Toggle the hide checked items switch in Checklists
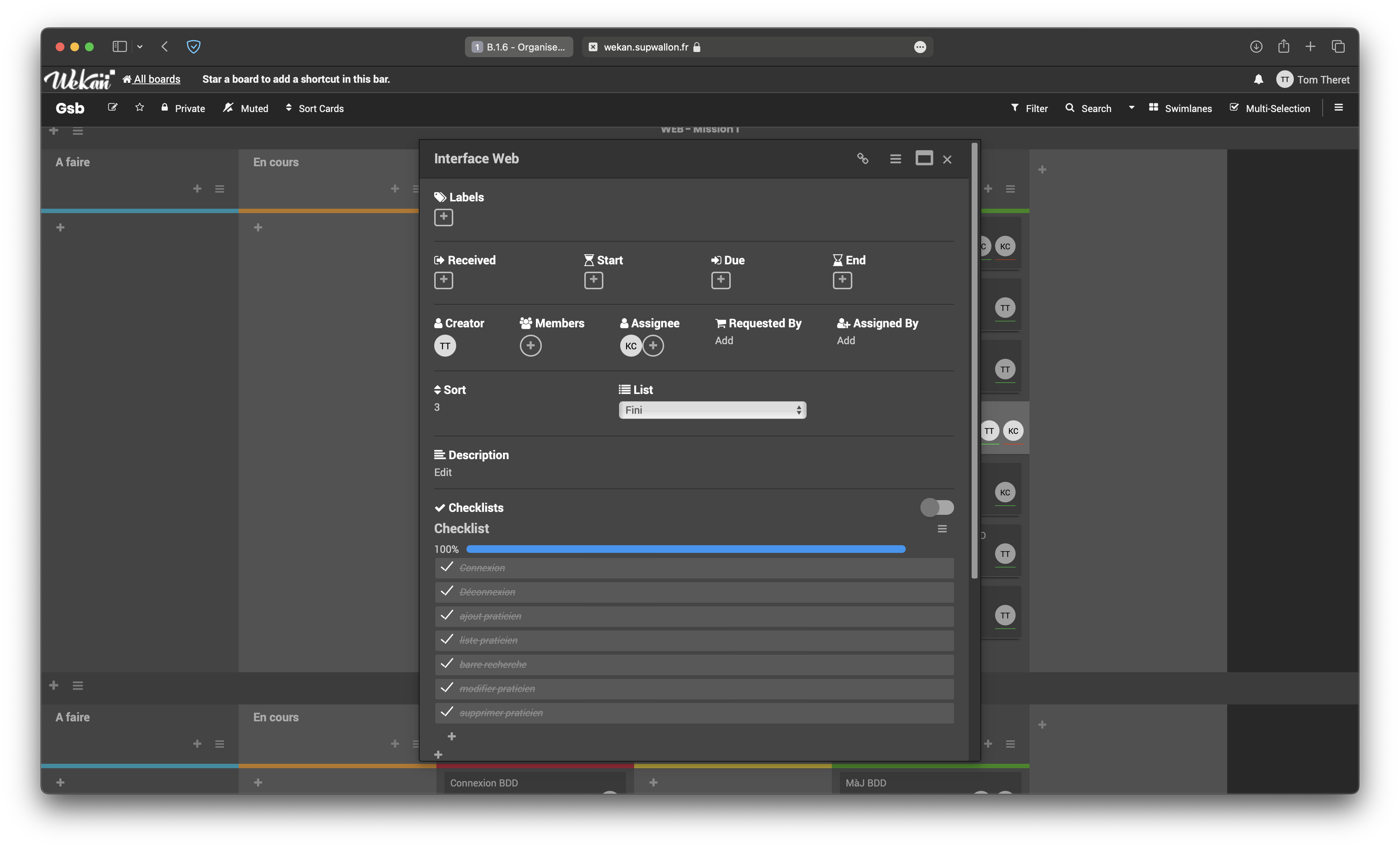 click(x=937, y=507)
